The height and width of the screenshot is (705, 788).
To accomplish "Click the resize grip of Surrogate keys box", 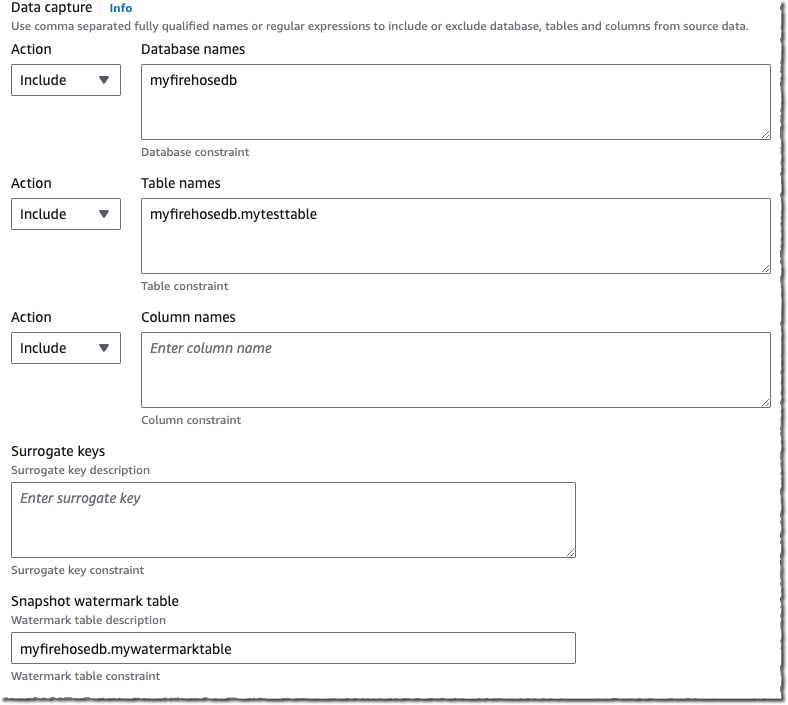I will [x=570, y=552].
